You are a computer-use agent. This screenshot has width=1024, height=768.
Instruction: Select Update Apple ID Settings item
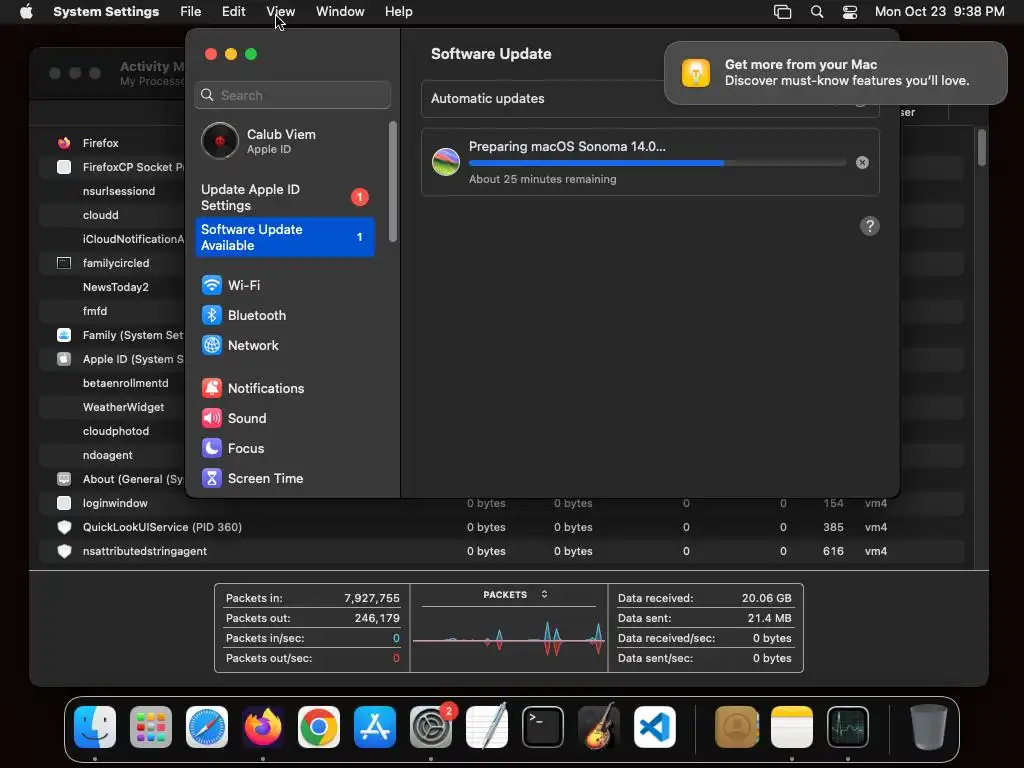click(x=285, y=197)
